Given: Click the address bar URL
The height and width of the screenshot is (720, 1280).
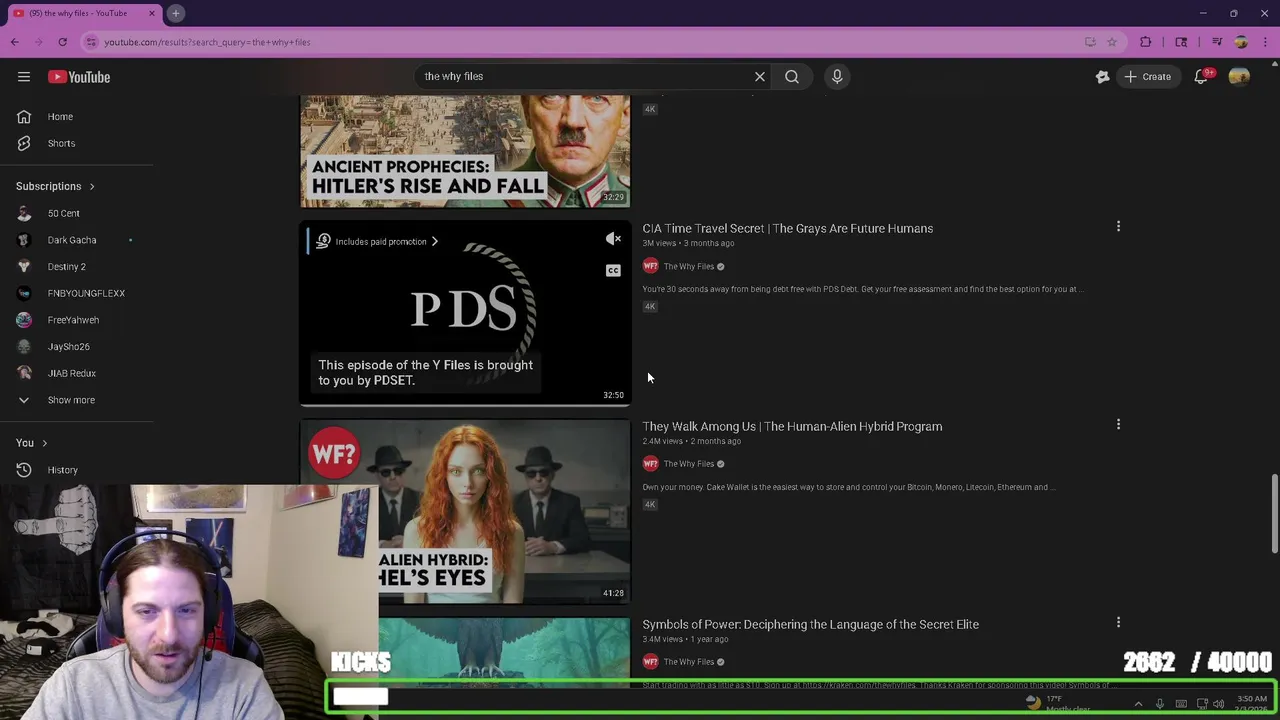Looking at the screenshot, I should pos(207,42).
